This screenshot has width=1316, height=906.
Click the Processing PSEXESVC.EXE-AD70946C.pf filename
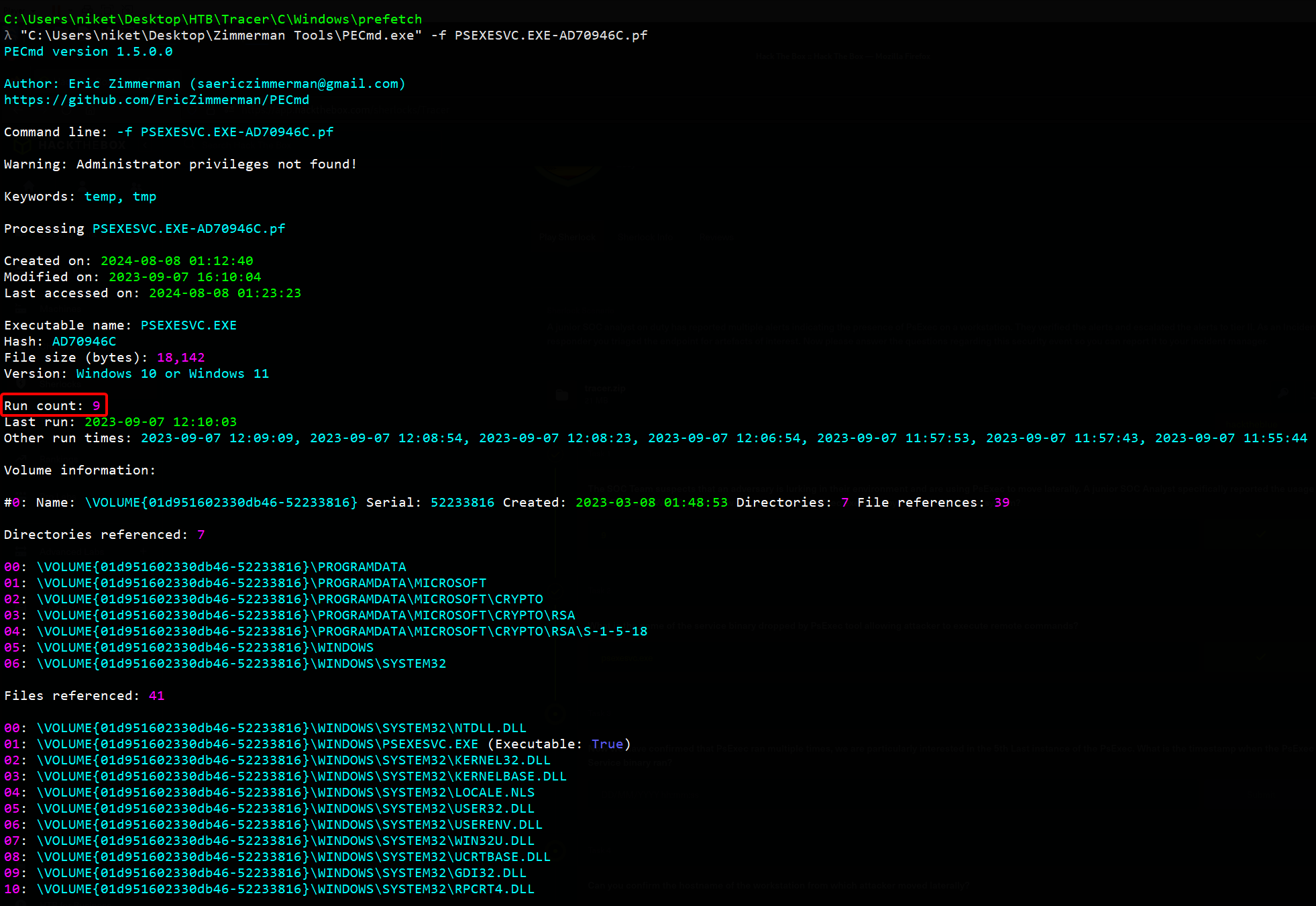[189, 229]
